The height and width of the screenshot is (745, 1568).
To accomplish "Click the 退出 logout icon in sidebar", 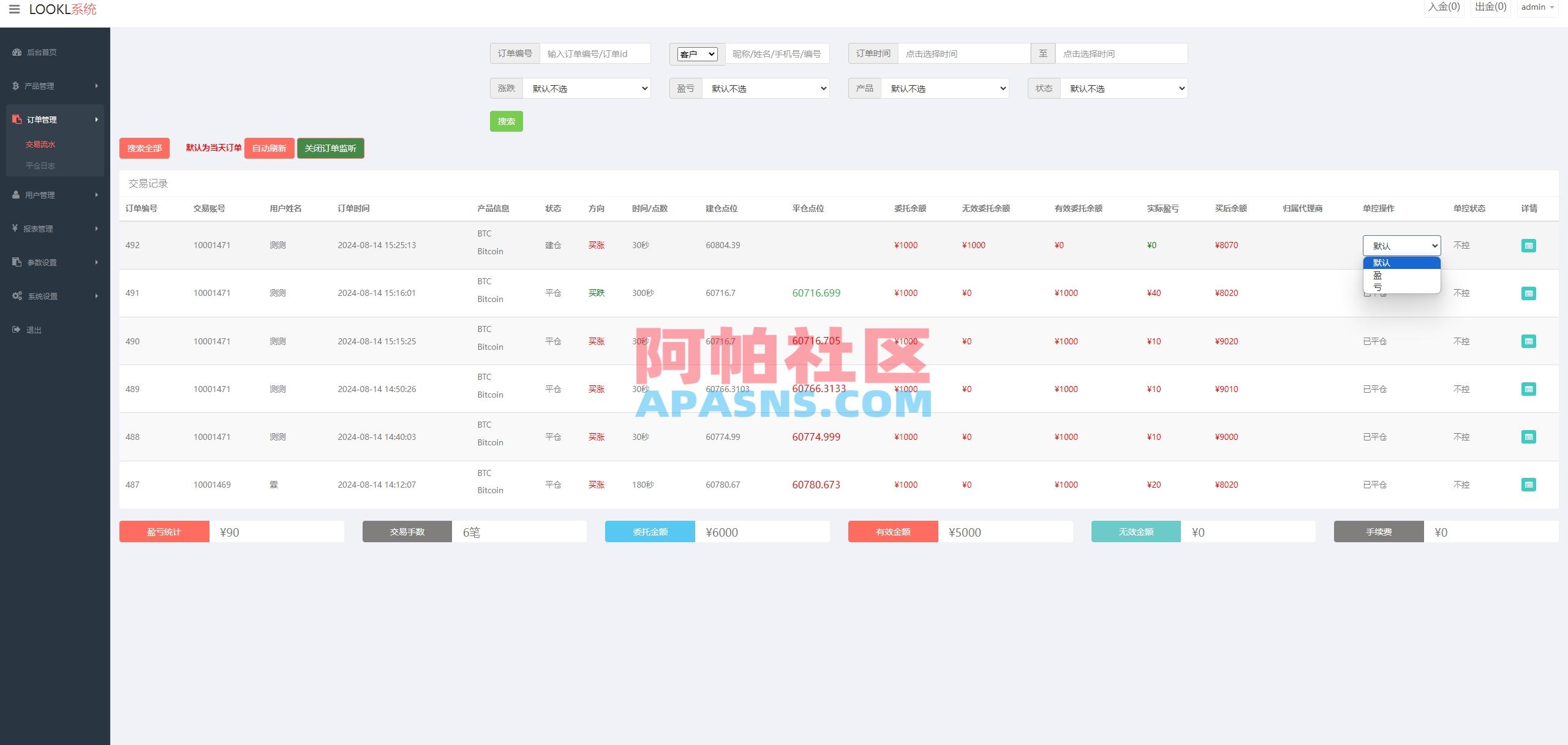I will pos(16,330).
